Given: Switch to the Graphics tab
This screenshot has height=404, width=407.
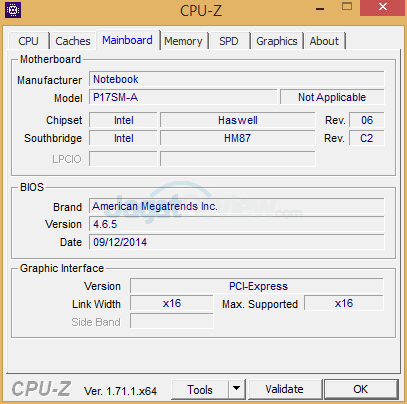Looking at the screenshot, I should (x=277, y=41).
